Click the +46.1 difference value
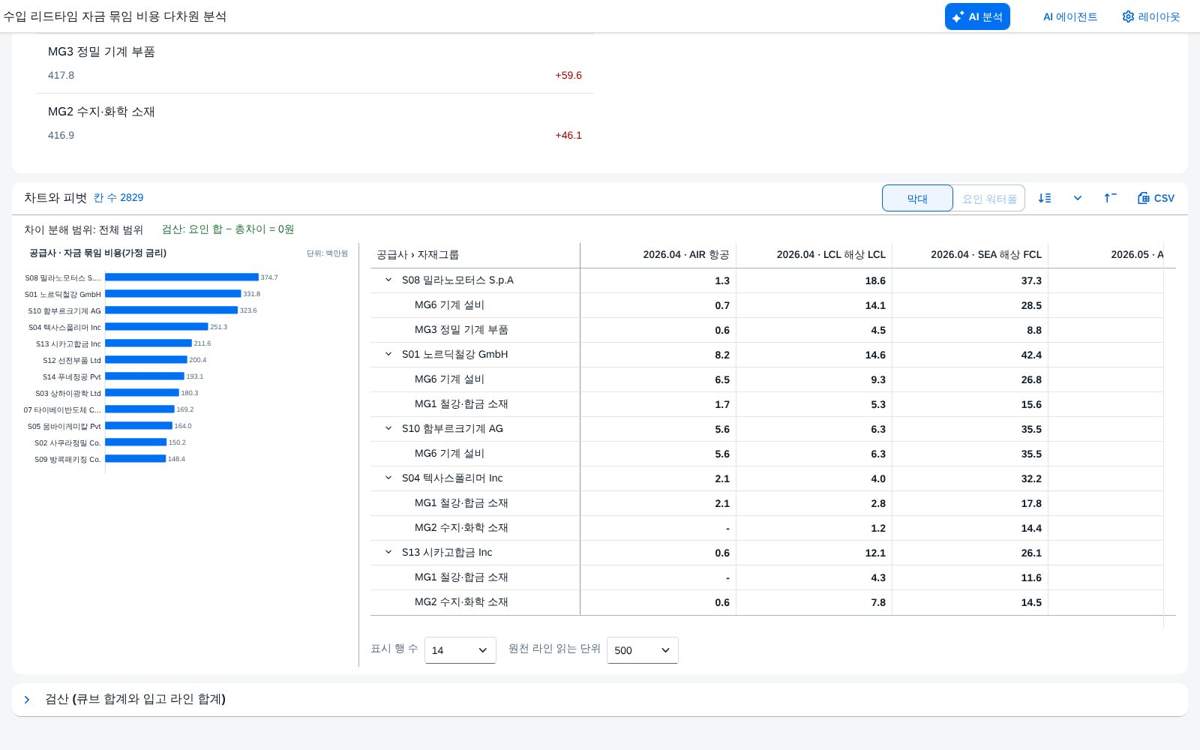The image size is (1200, 750). (568, 135)
